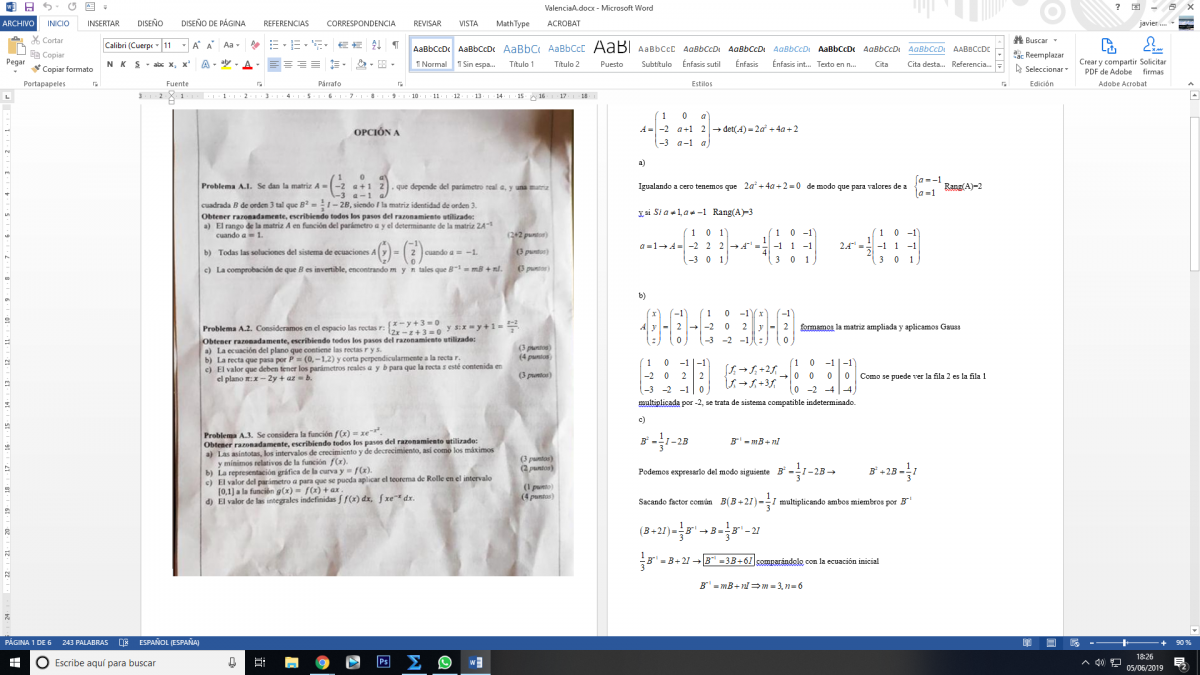Open the font name dropdown Calibri
Screen dimensions: 1200x675
pyautogui.click(x=131, y=45)
